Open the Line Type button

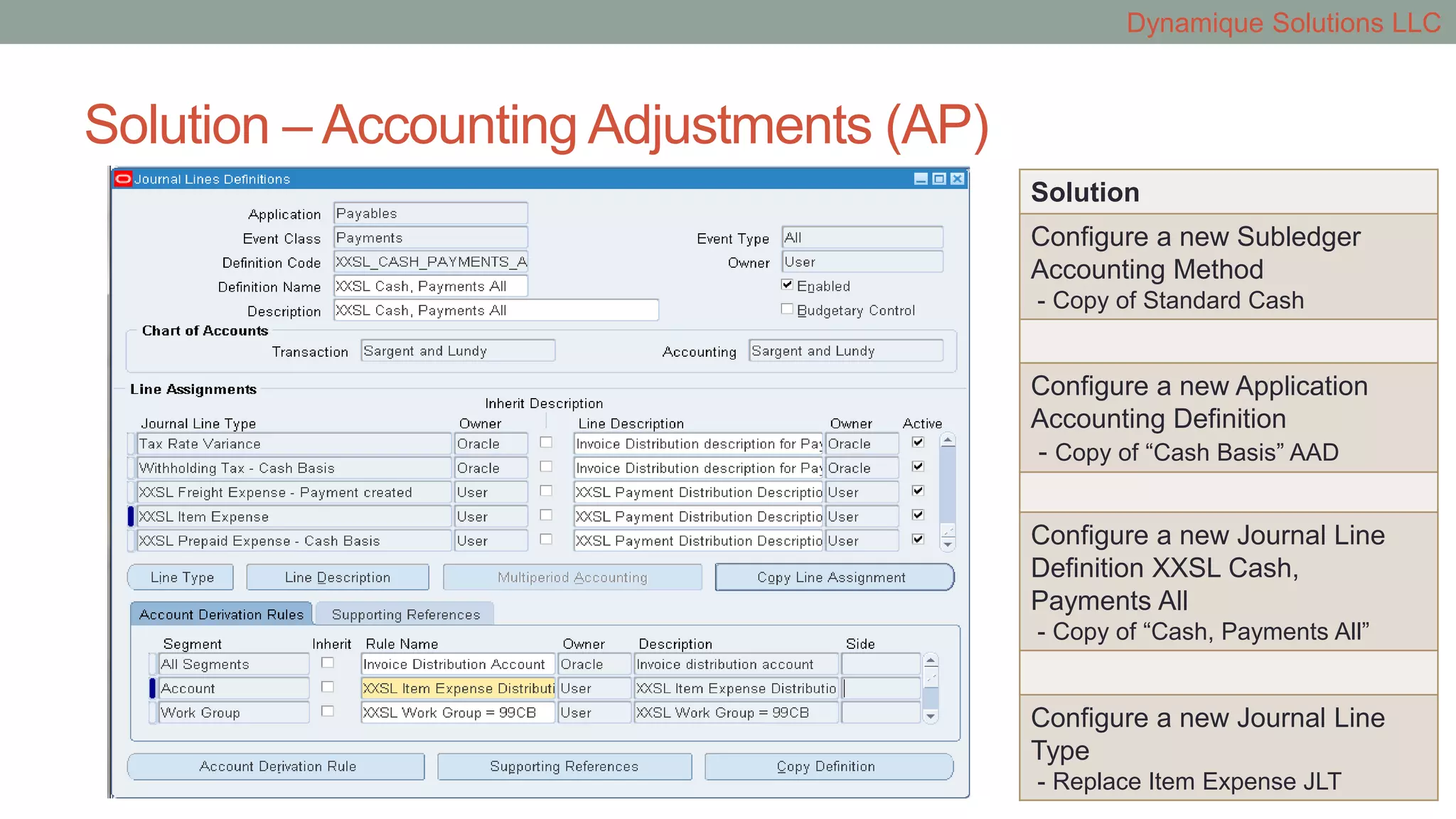pyautogui.click(x=181, y=577)
